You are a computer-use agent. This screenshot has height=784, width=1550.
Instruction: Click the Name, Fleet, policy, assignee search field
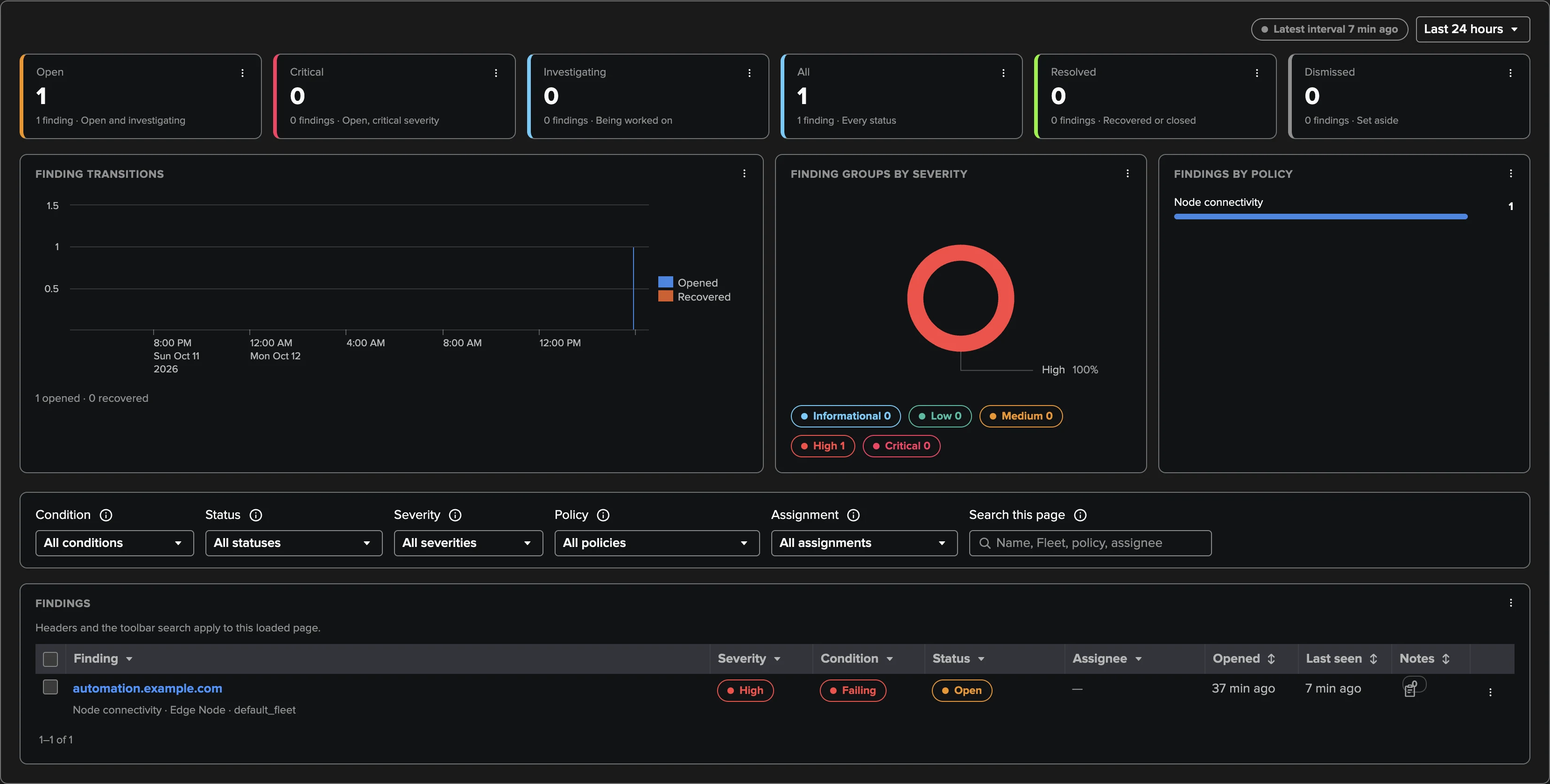[x=1090, y=543]
